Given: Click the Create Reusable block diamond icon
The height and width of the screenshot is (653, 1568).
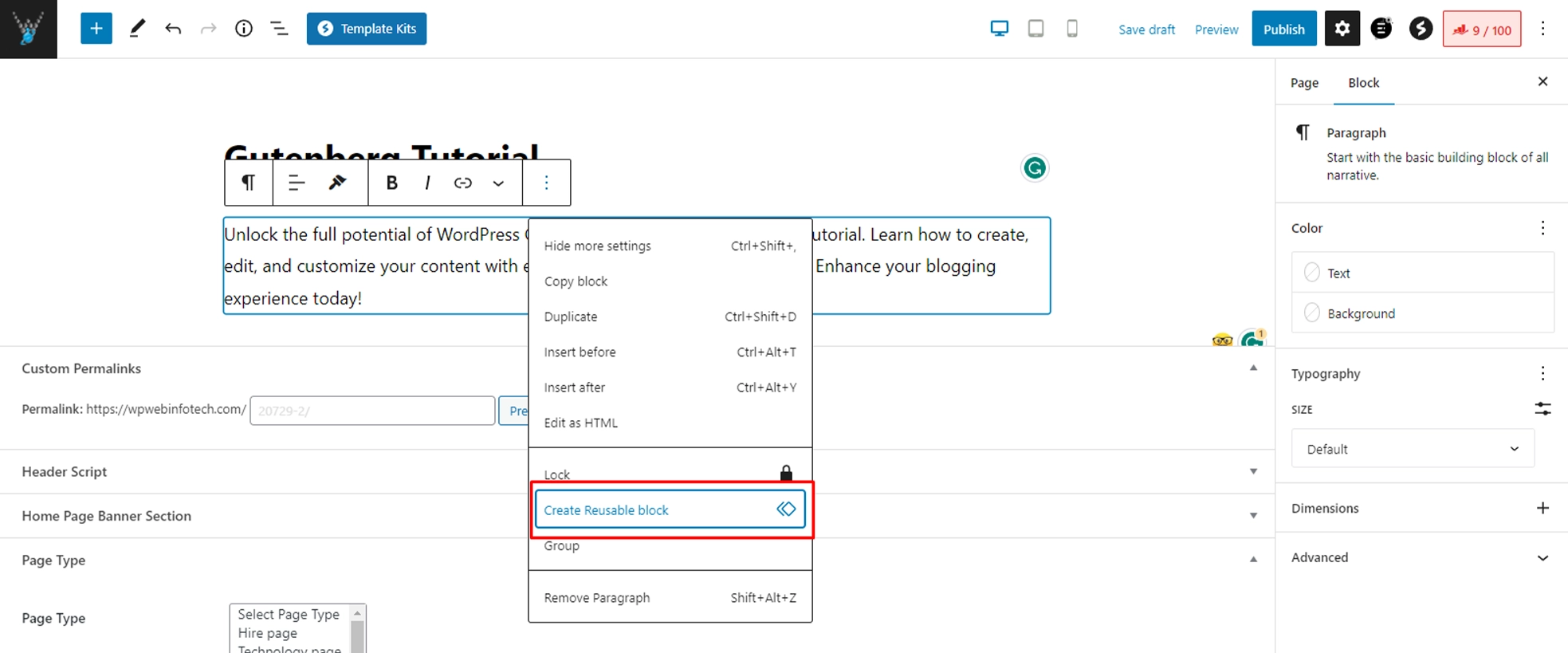Looking at the screenshot, I should (x=786, y=509).
